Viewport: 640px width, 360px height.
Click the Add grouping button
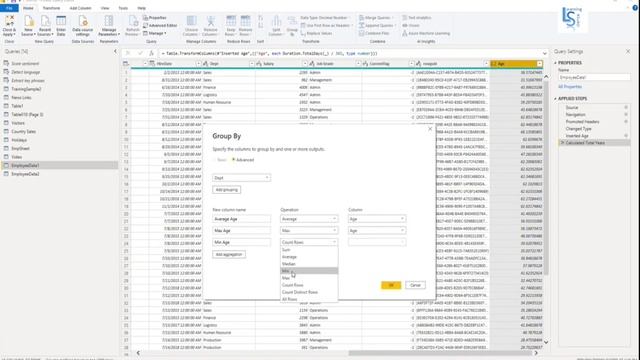pyautogui.click(x=227, y=190)
